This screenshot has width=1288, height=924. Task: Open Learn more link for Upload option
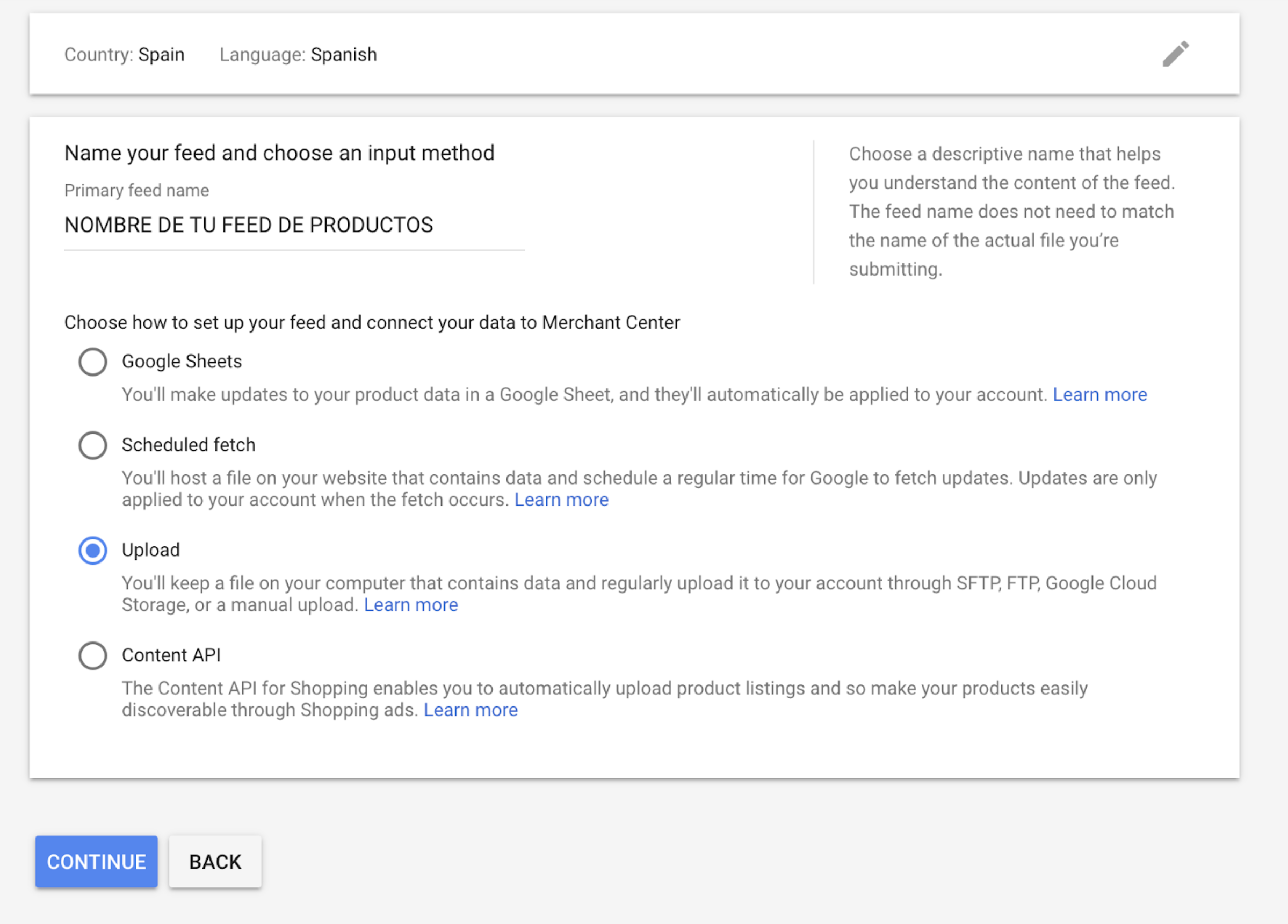[411, 605]
